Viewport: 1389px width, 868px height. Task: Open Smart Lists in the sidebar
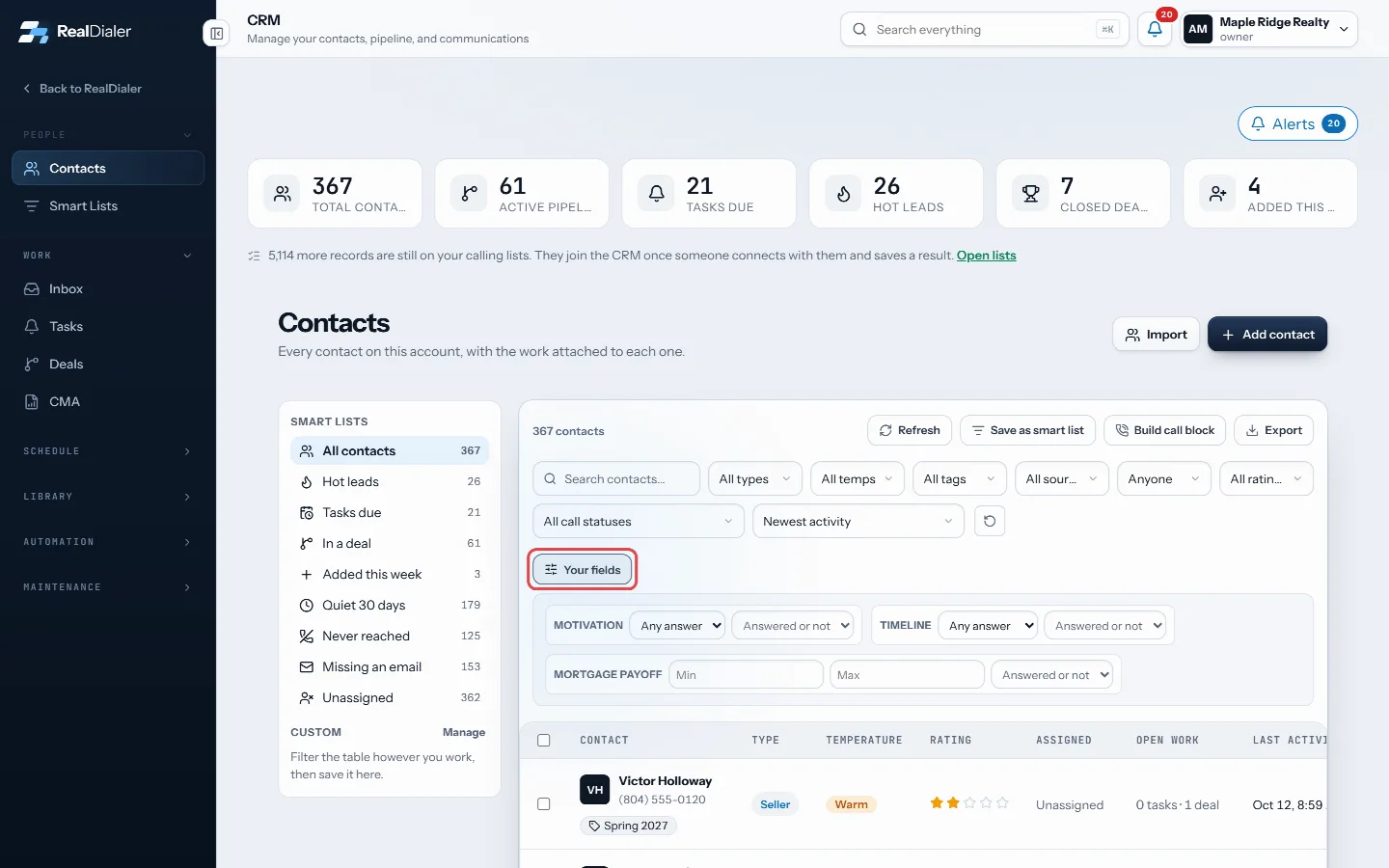click(108, 206)
